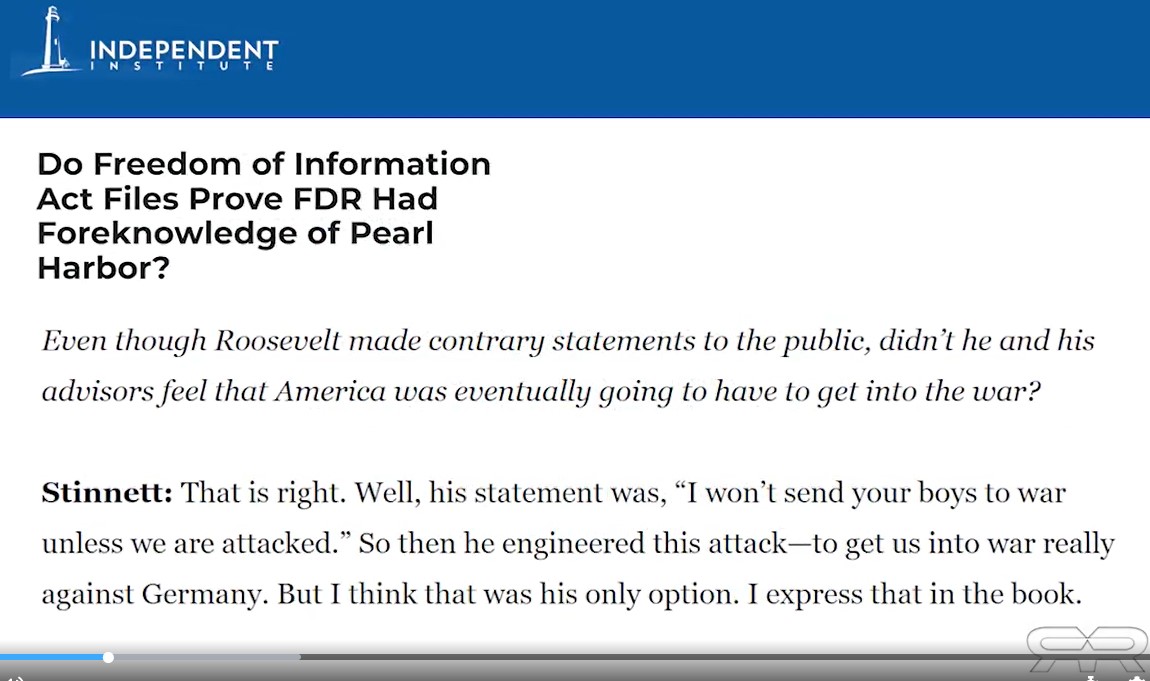Click "I express that in the book" sentence
Image resolution: width=1150 pixels, height=681 pixels.
point(915,595)
